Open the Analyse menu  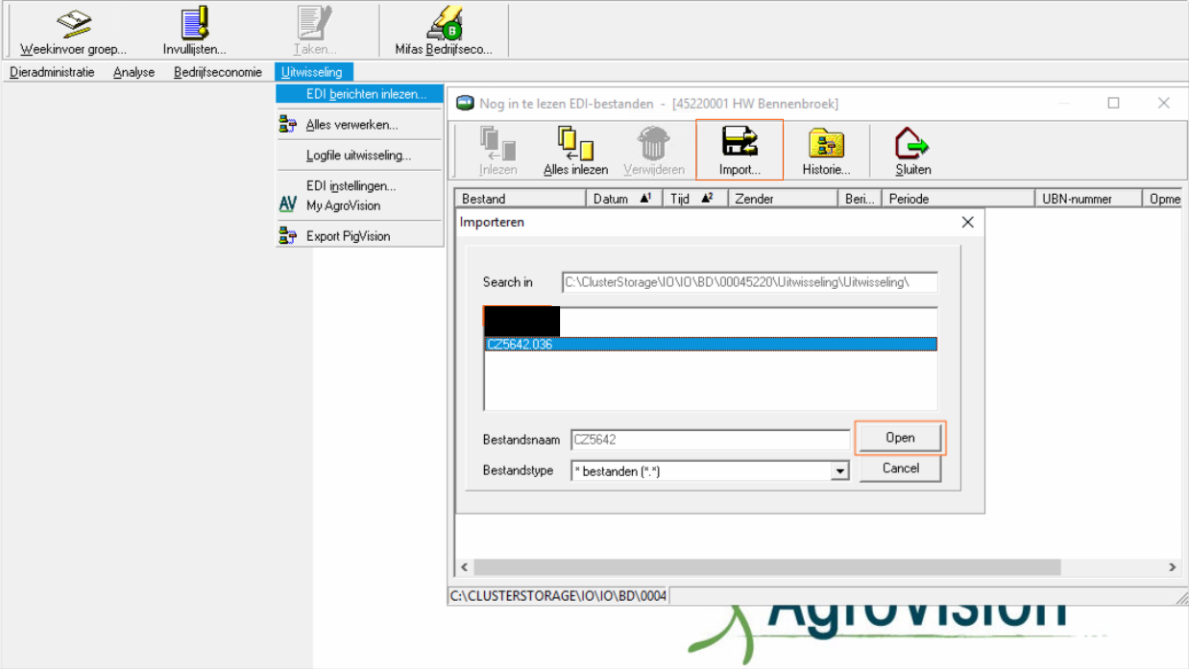click(134, 72)
